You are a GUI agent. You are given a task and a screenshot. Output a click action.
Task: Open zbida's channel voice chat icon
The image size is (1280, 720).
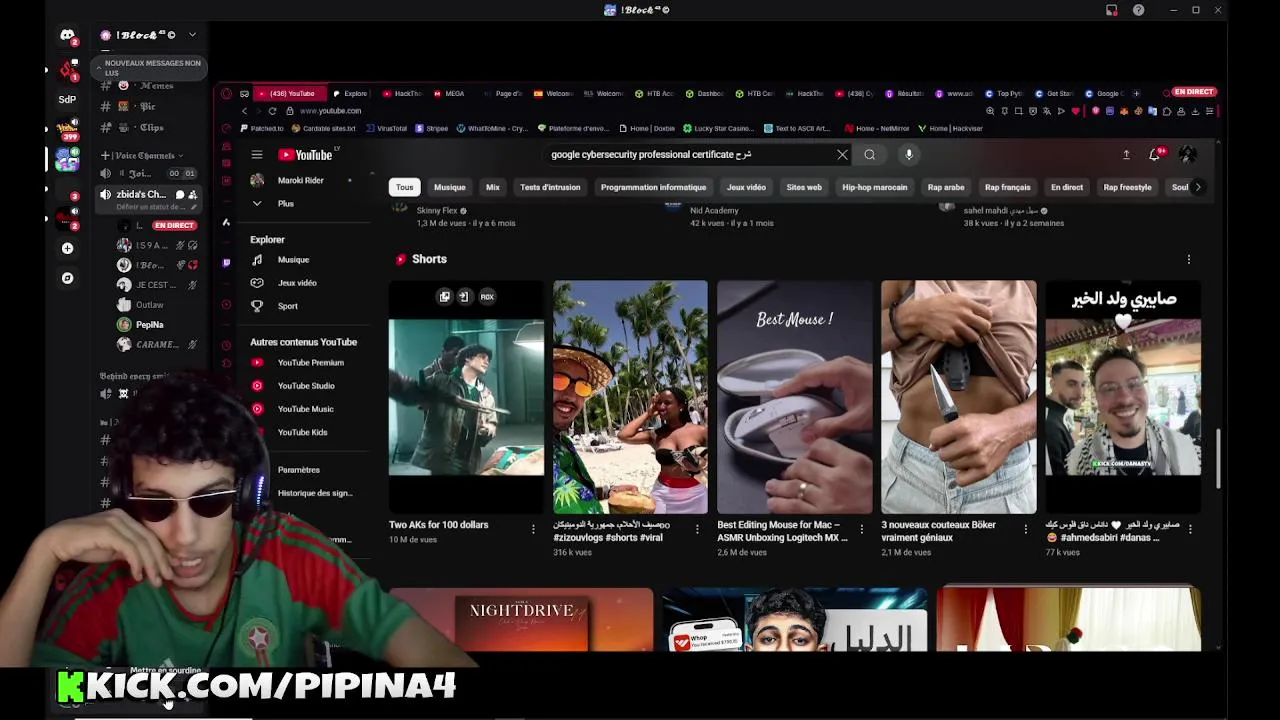click(x=180, y=195)
